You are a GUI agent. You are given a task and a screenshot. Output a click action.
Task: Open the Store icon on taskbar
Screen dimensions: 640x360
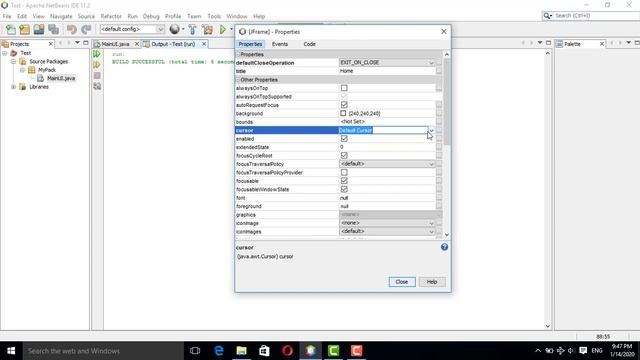pyautogui.click(x=264, y=351)
